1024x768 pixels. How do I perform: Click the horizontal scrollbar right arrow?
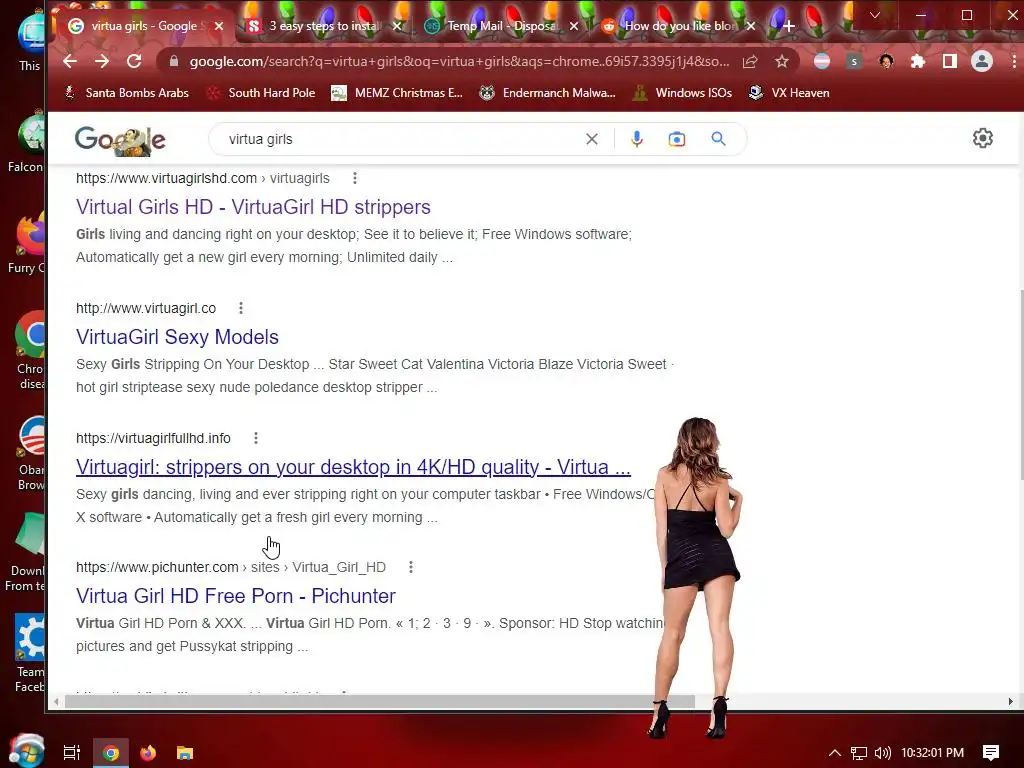click(1011, 701)
